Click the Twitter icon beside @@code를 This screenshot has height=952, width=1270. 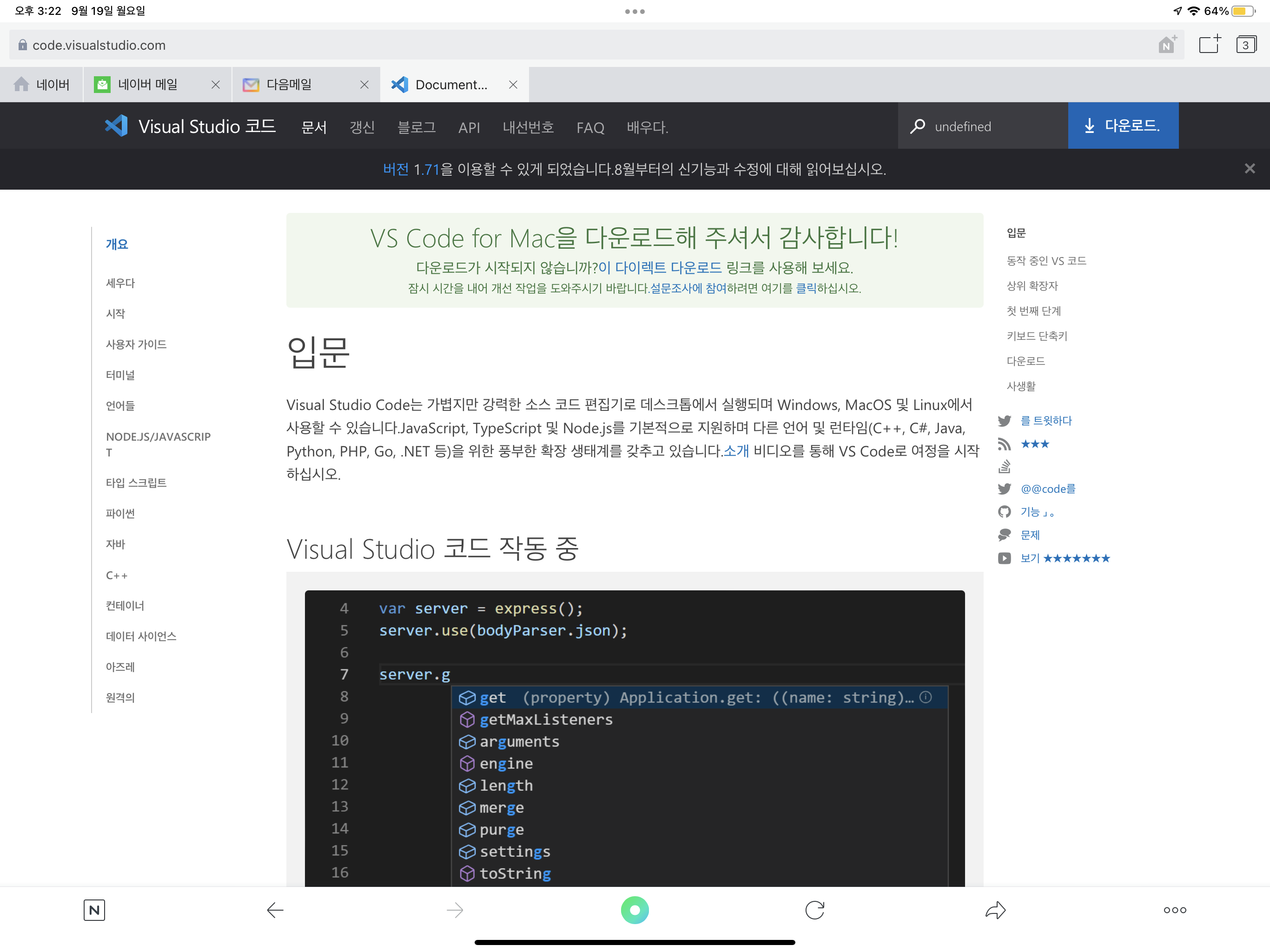pyautogui.click(x=1004, y=489)
